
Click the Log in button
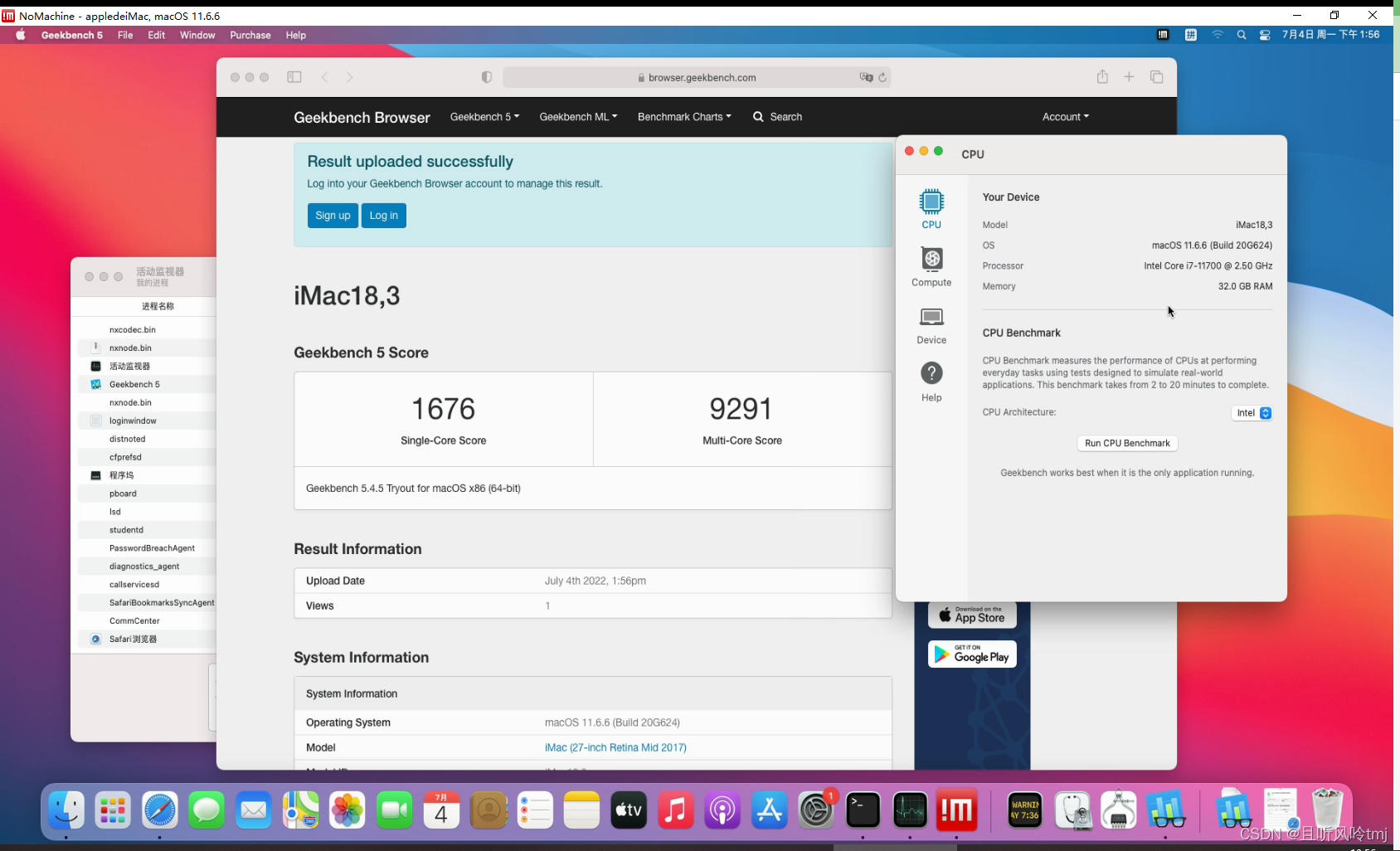[383, 216]
